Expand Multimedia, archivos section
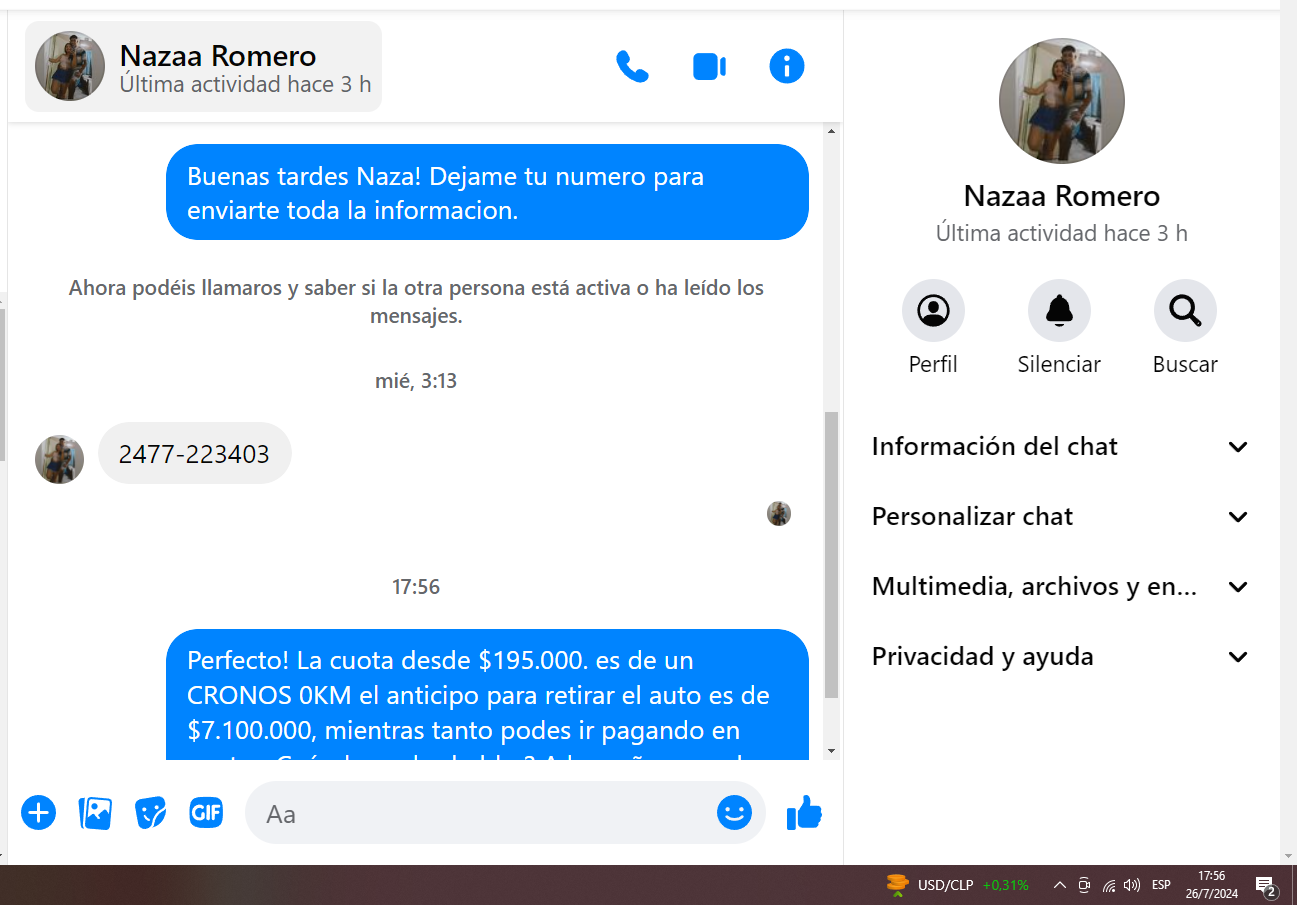Image resolution: width=1297 pixels, height=905 pixels. (1060, 587)
